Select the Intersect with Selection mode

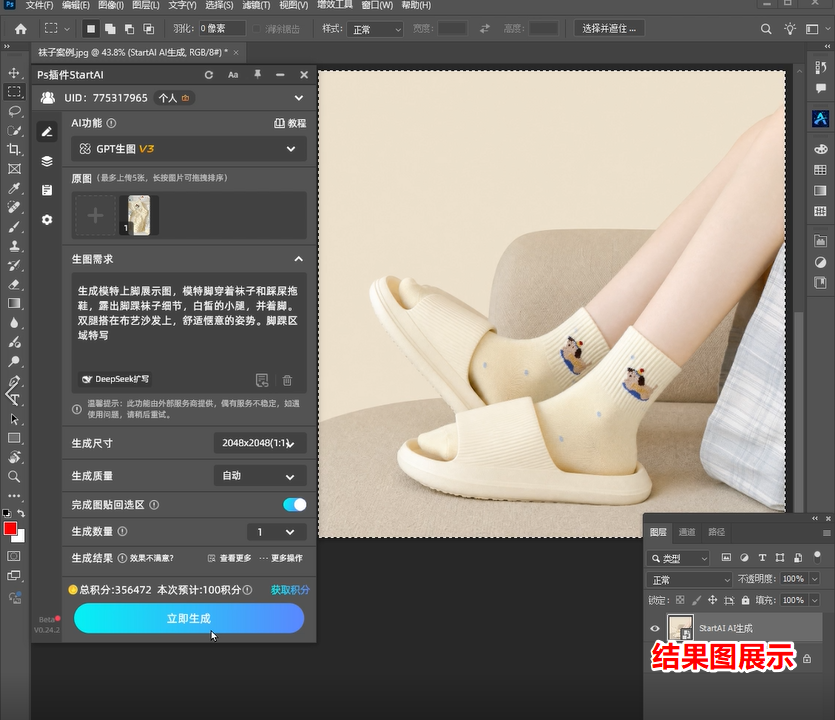(x=149, y=29)
